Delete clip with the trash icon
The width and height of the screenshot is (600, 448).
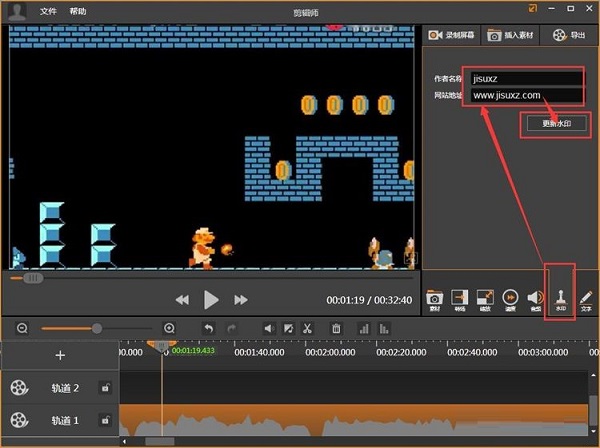coord(336,328)
